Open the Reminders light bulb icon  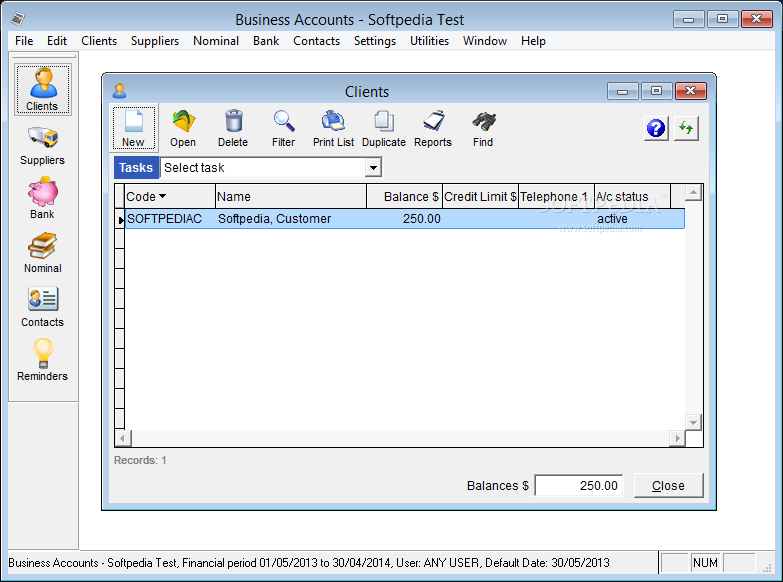(42, 353)
